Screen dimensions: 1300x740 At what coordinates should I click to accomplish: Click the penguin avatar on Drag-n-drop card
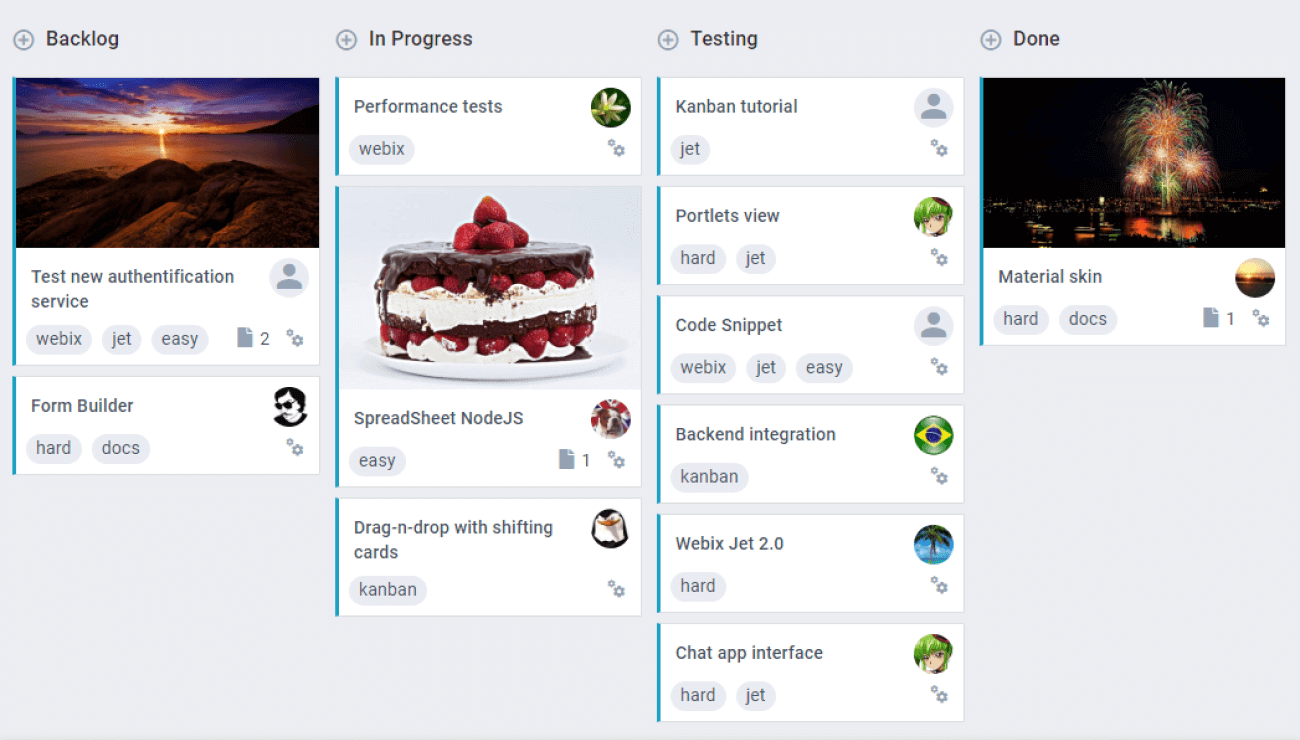click(x=611, y=529)
